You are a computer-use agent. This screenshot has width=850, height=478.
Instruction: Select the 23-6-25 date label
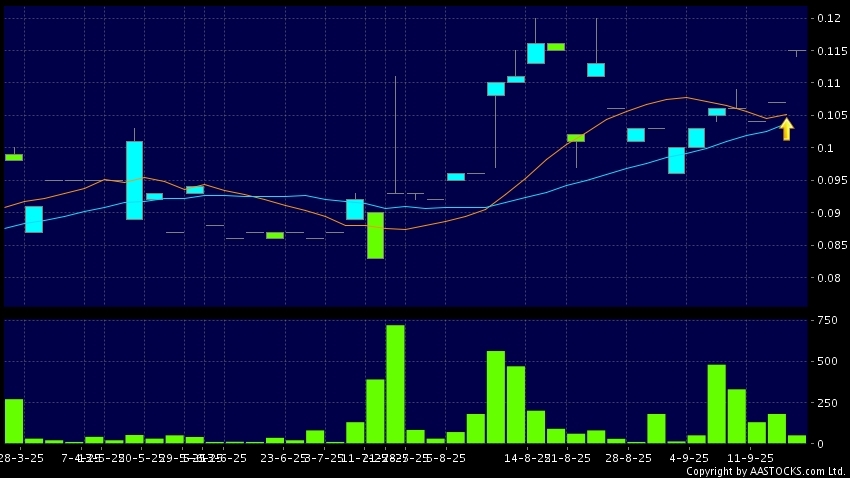coord(281,458)
